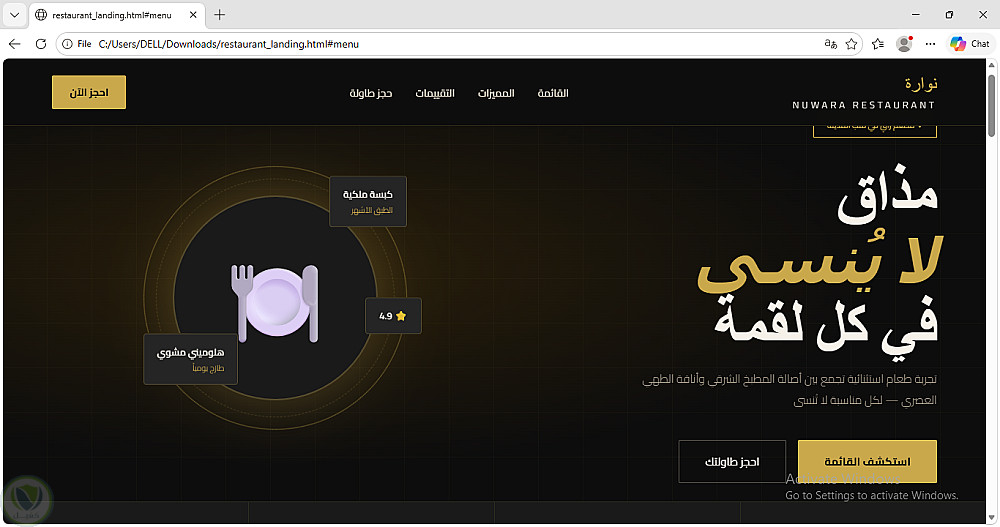The image size is (1000, 527).
Task: Click the نوارة Nuwara Restaurant logo
Action: click(x=865, y=93)
